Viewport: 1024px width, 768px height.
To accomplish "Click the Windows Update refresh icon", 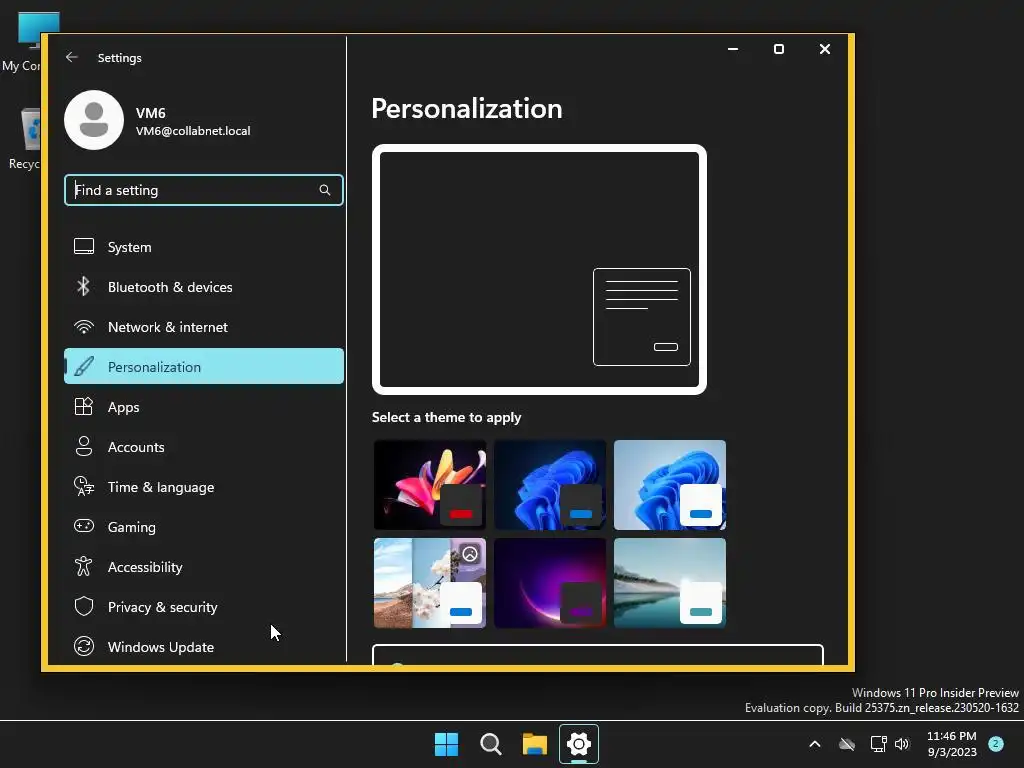I will pyautogui.click(x=84, y=647).
